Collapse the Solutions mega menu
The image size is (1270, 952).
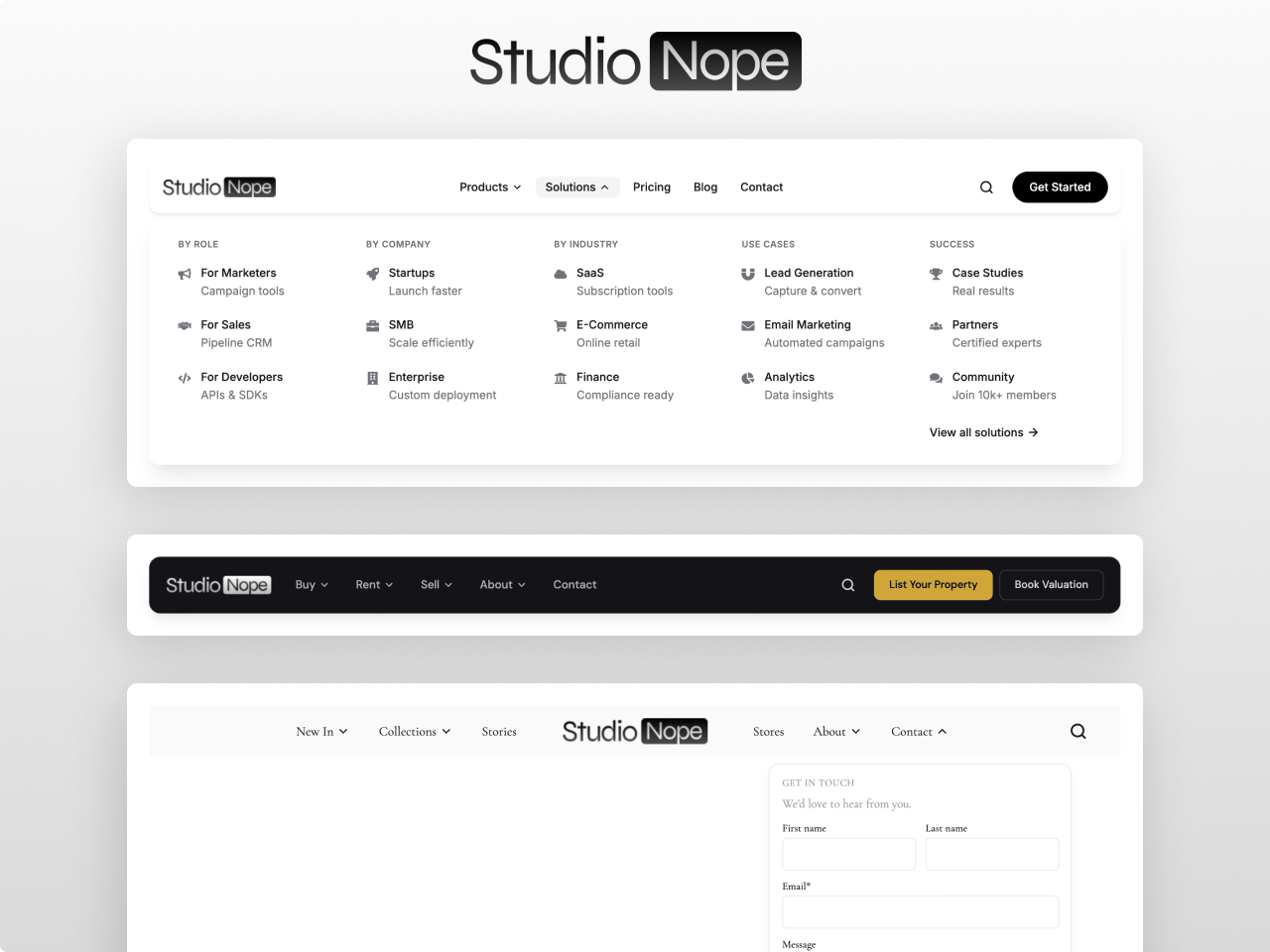click(576, 187)
